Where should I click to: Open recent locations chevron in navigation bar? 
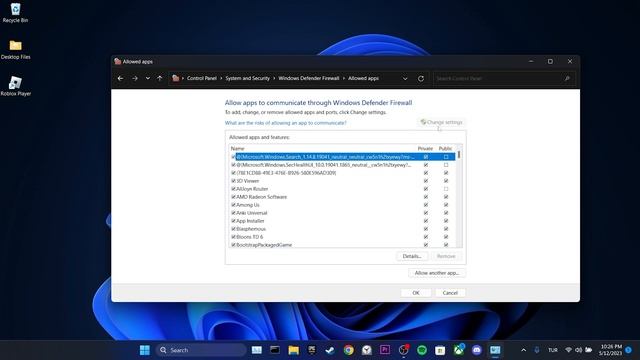pos(148,78)
